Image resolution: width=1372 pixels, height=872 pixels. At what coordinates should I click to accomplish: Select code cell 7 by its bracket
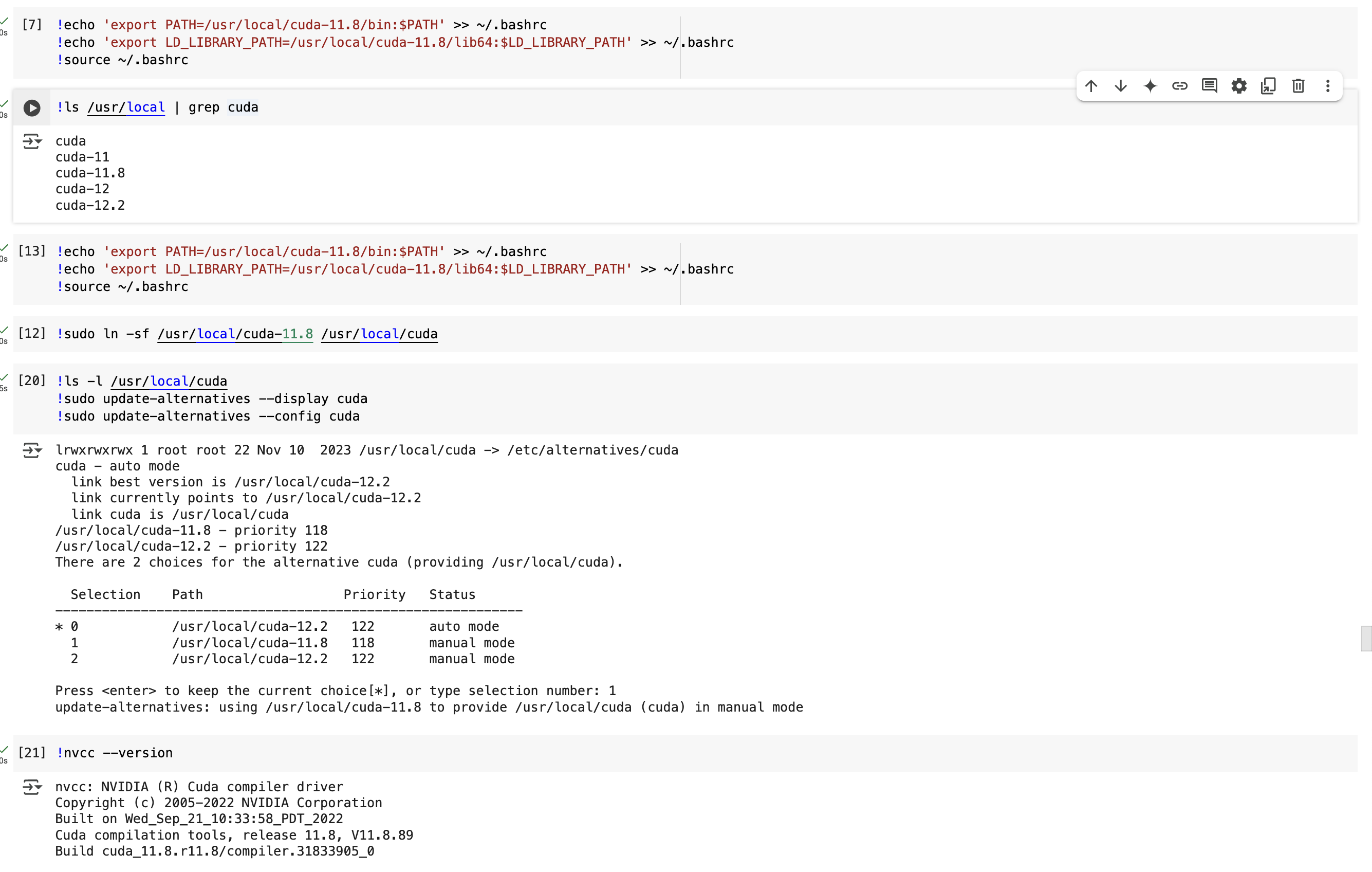[32, 25]
